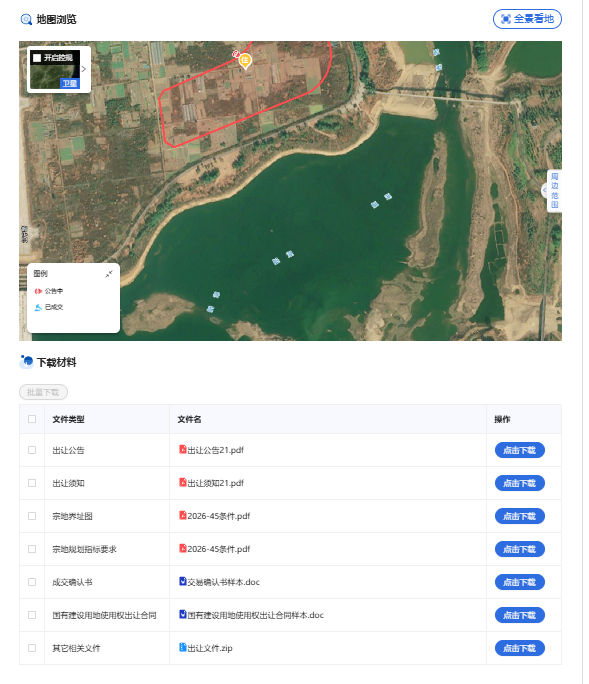Click the yellow 住 map marker pin
Viewport: 589px width, 684px height.
point(245,60)
